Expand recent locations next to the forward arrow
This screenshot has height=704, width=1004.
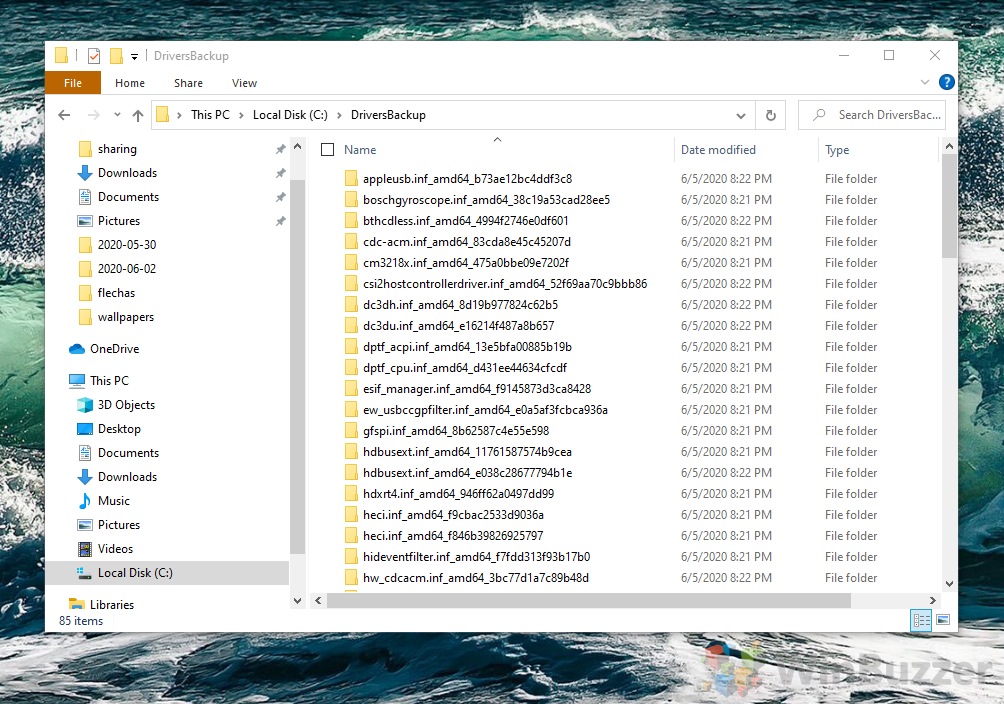pyautogui.click(x=117, y=115)
